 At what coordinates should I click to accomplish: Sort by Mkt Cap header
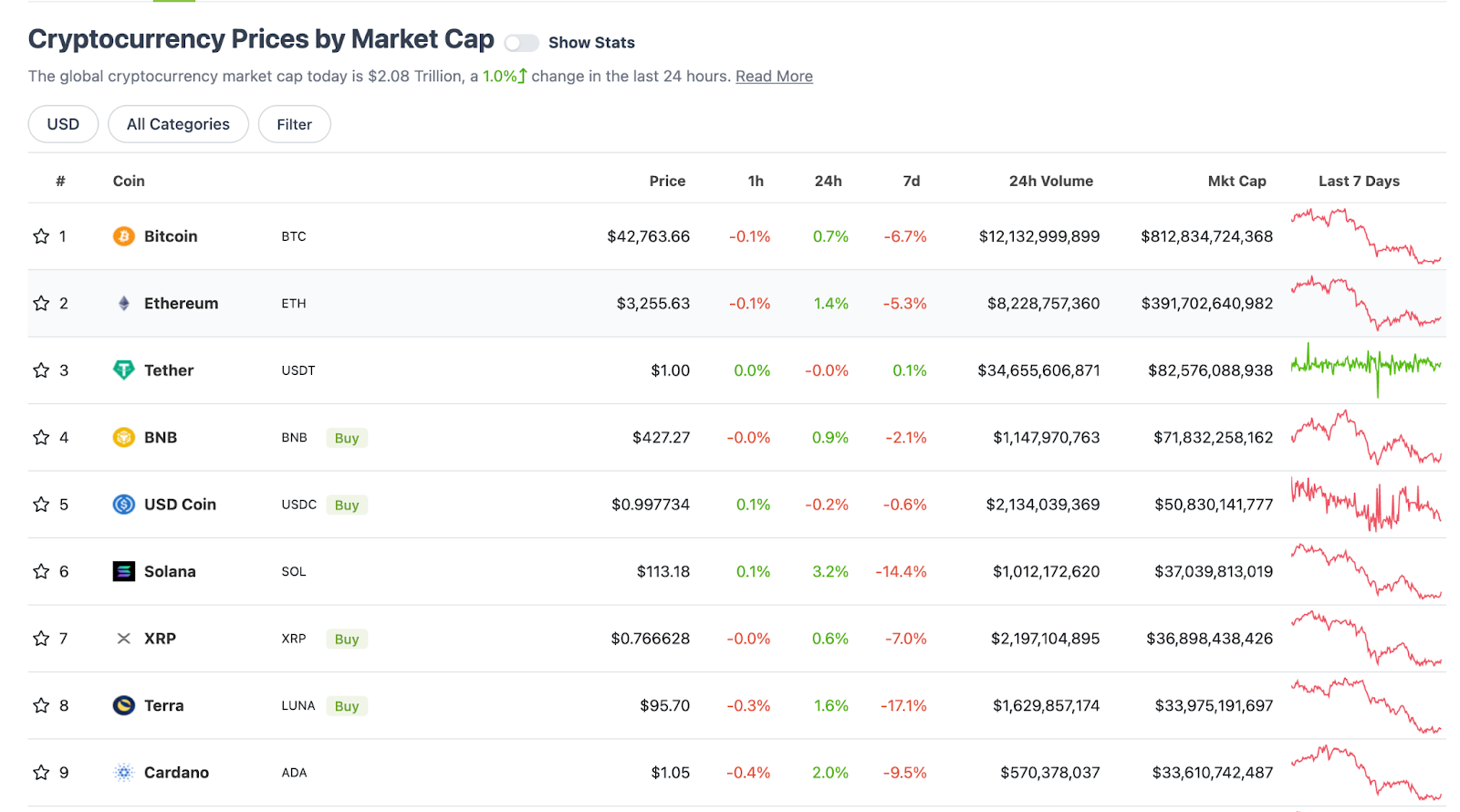[x=1236, y=181]
